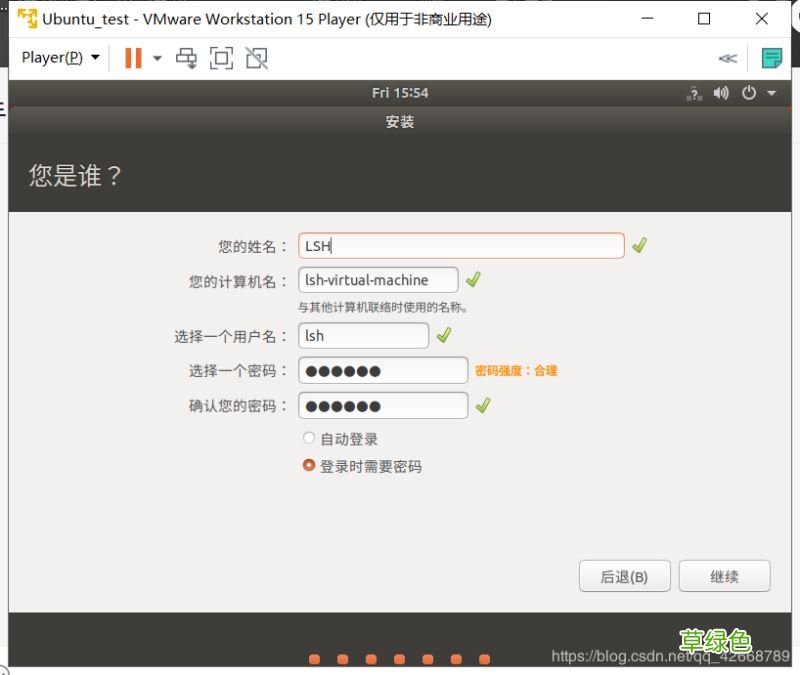Image resolution: width=800 pixels, height=675 pixels.
Task: Click the hint text 与其他计算机联络时使用的名称
Action: point(383,307)
